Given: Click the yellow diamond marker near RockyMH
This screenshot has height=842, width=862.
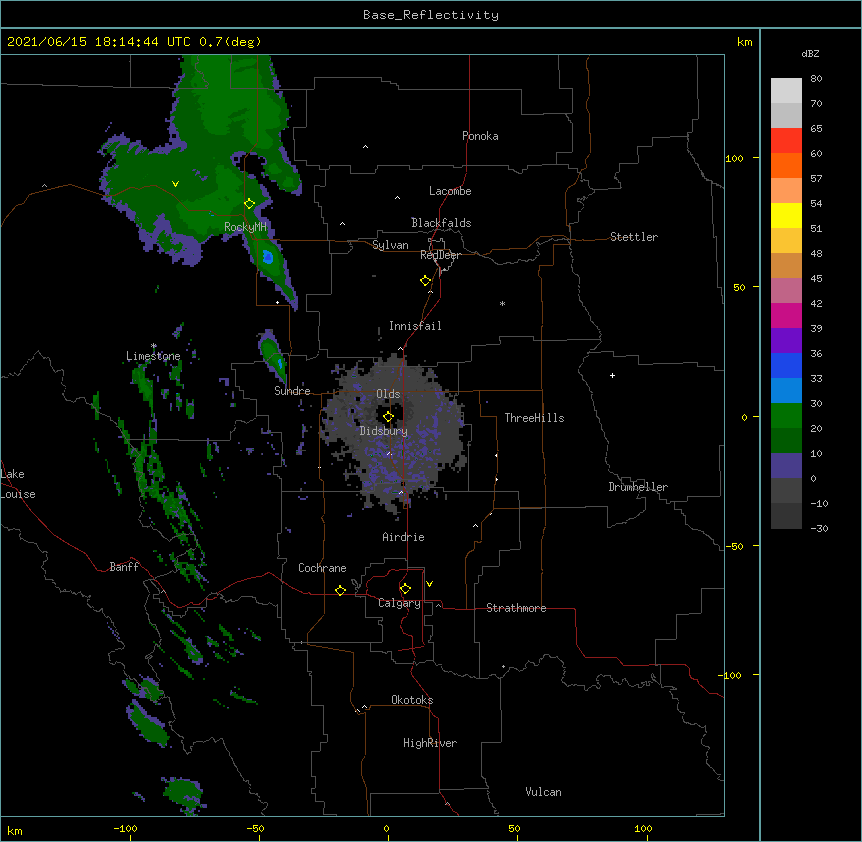Looking at the screenshot, I should [250, 204].
